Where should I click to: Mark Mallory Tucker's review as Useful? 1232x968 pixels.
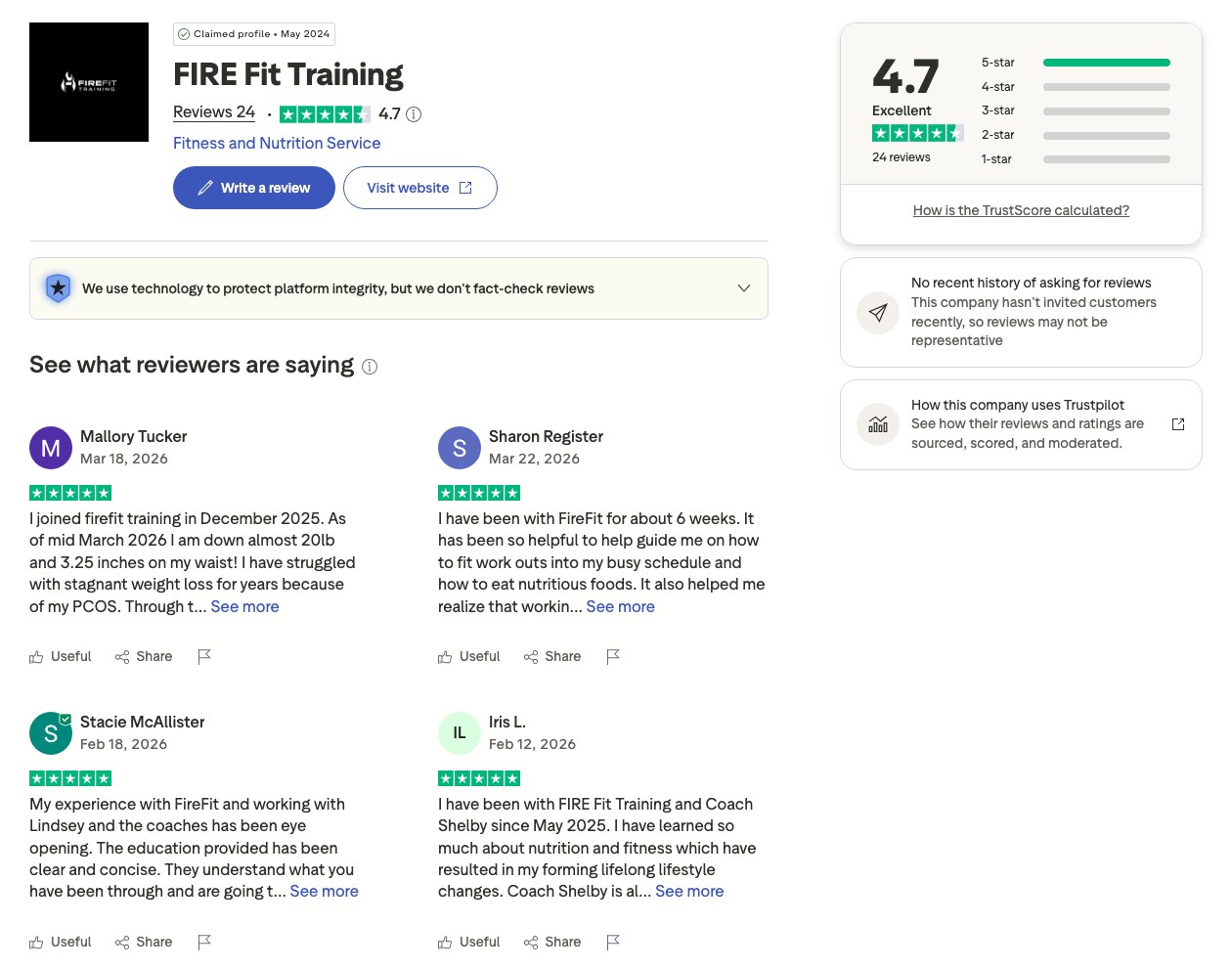[61, 656]
